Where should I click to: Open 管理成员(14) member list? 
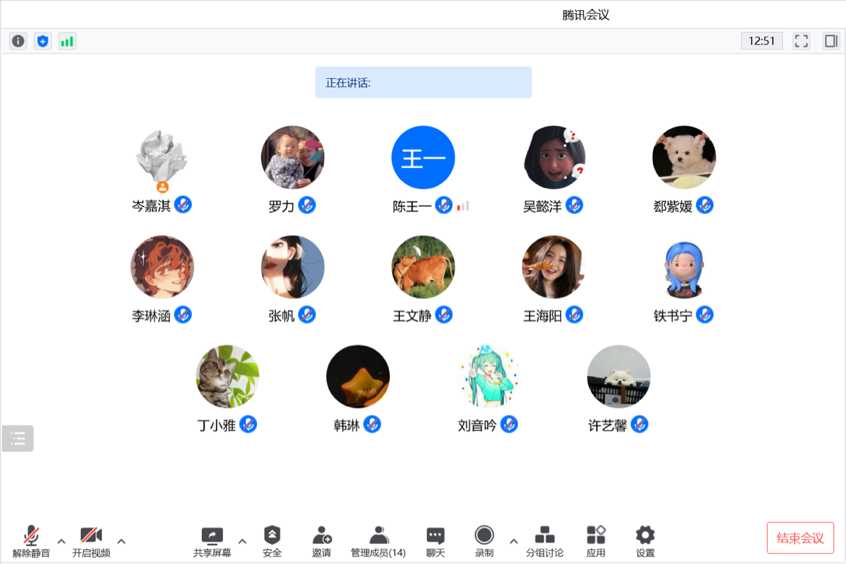pos(378,541)
